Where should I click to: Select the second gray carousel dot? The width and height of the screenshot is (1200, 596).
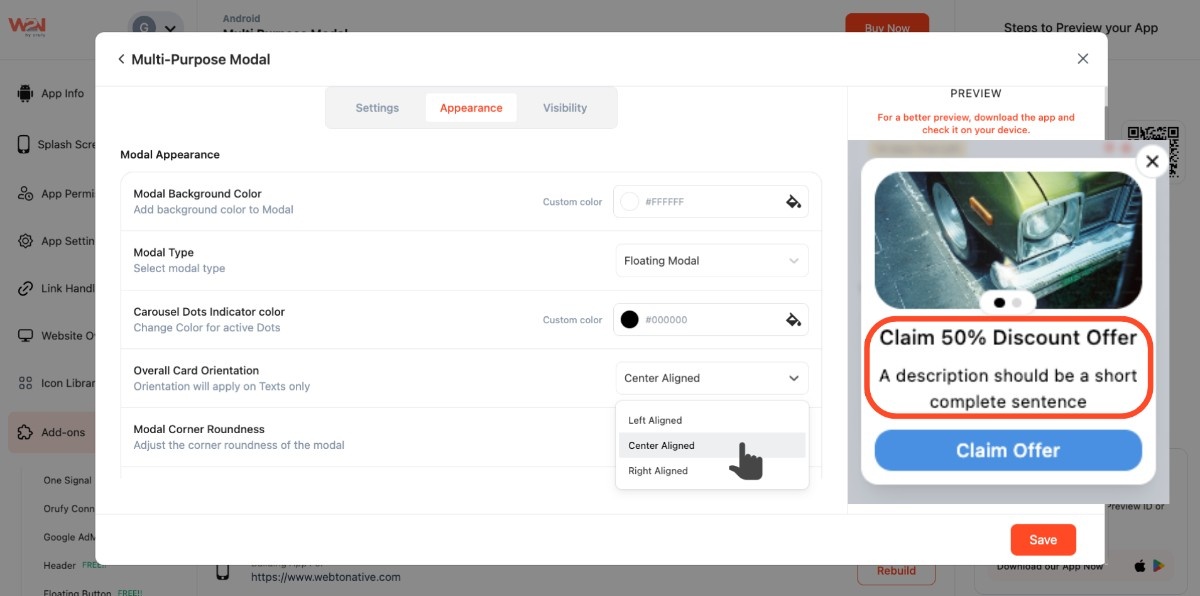(x=1017, y=302)
